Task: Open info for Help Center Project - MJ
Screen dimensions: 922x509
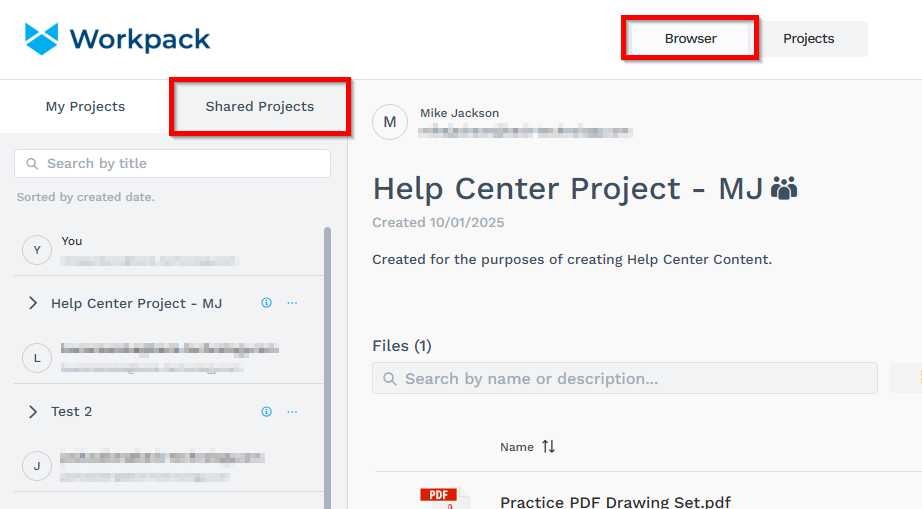Action: (x=266, y=303)
